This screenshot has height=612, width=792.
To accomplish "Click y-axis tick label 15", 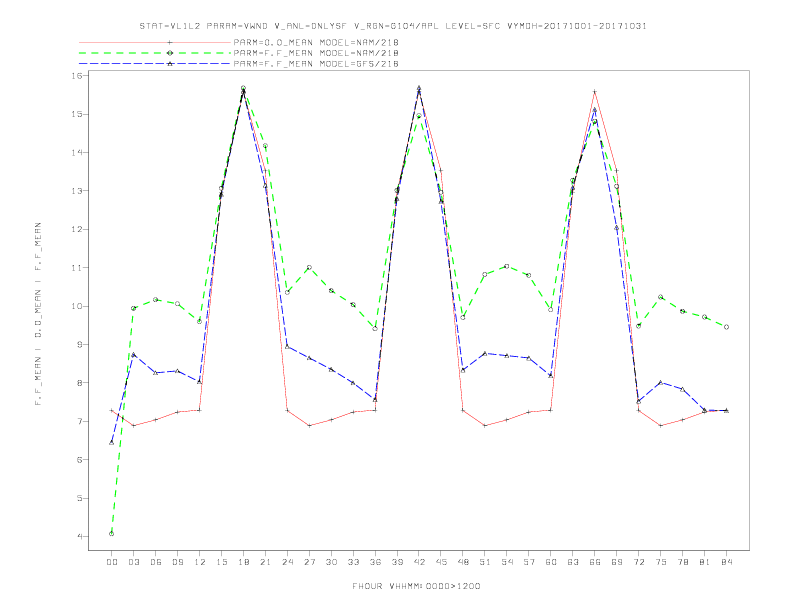I will tap(77, 114).
